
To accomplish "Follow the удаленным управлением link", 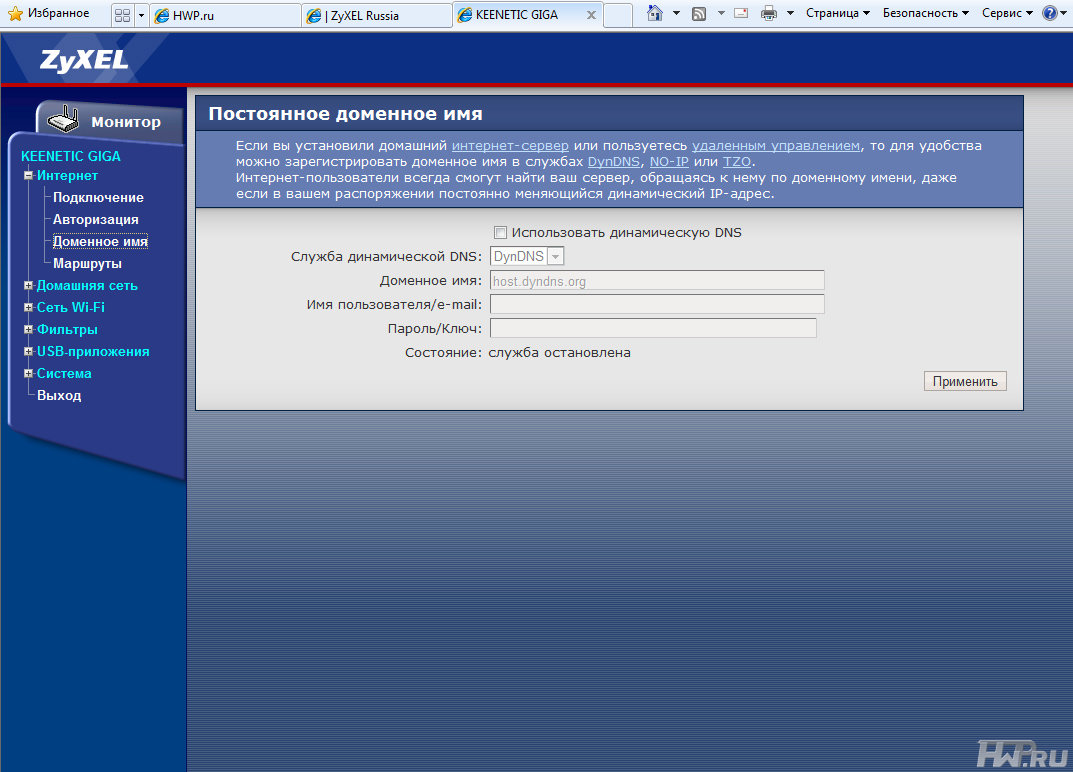I will pos(776,146).
